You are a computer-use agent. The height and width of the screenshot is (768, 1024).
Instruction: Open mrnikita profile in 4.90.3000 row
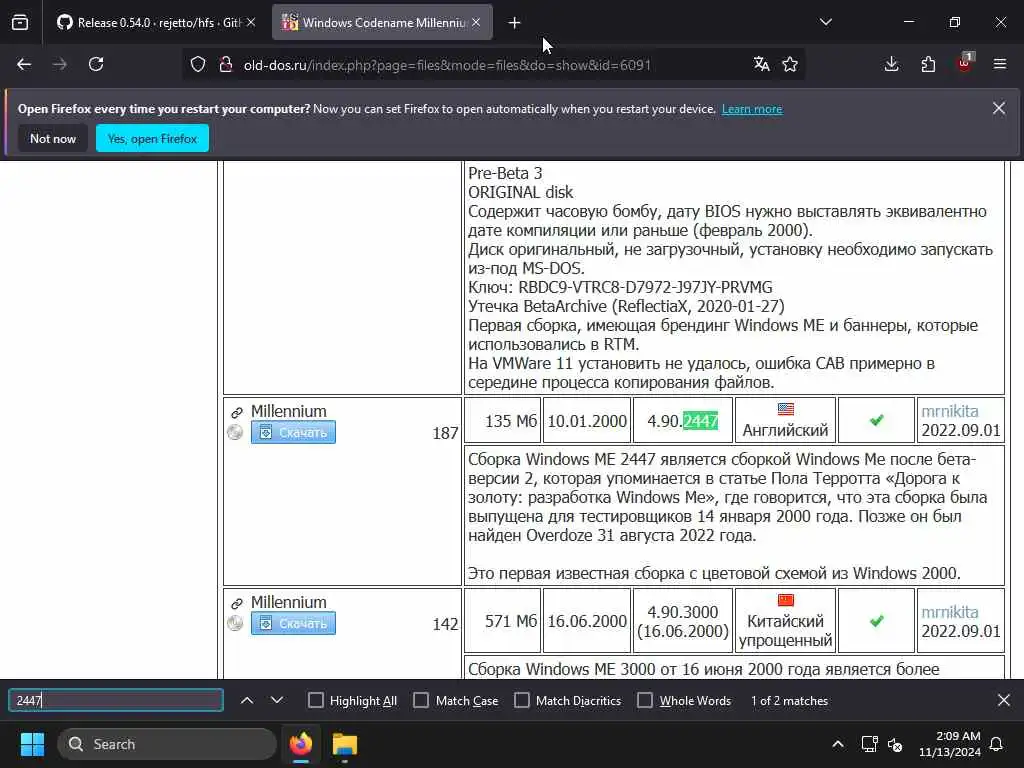click(950, 612)
